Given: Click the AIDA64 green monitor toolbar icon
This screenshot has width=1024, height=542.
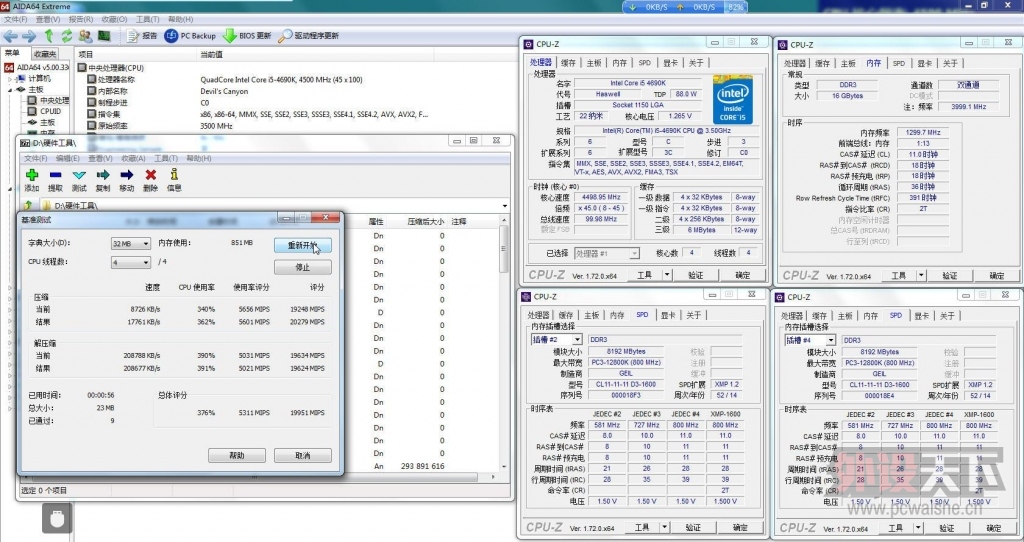Looking at the screenshot, I should (104, 36).
